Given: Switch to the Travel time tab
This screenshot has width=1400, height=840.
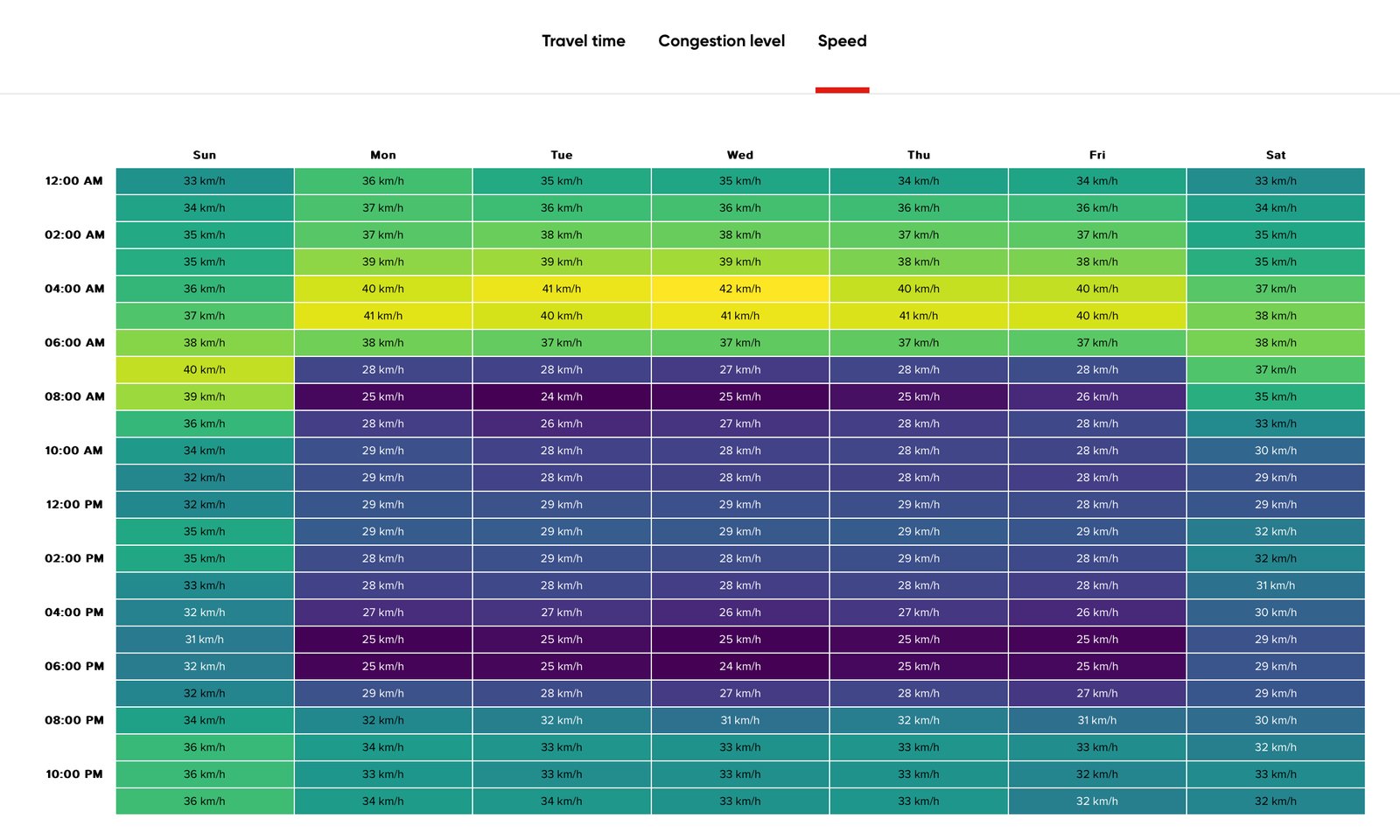Looking at the screenshot, I should coord(583,41).
